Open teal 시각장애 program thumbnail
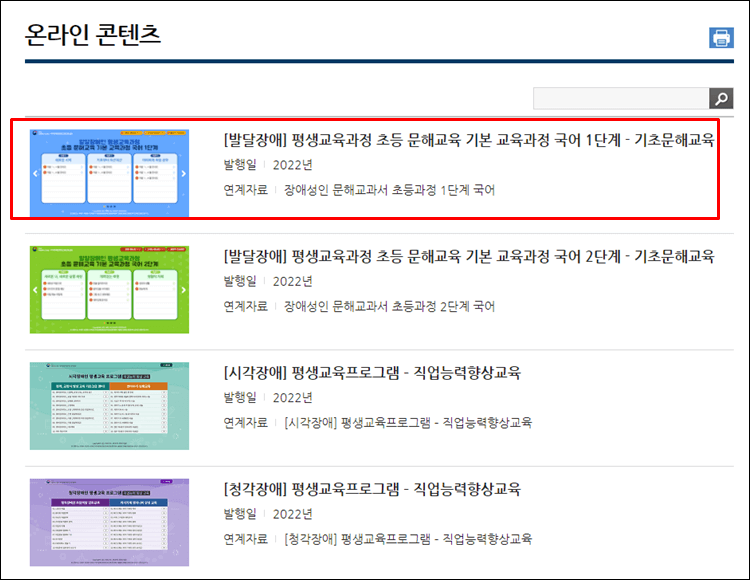The height and width of the screenshot is (580, 750). click(110, 406)
